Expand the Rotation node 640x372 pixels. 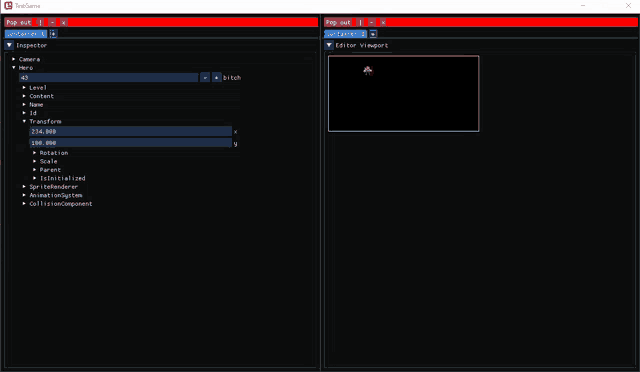pos(35,153)
